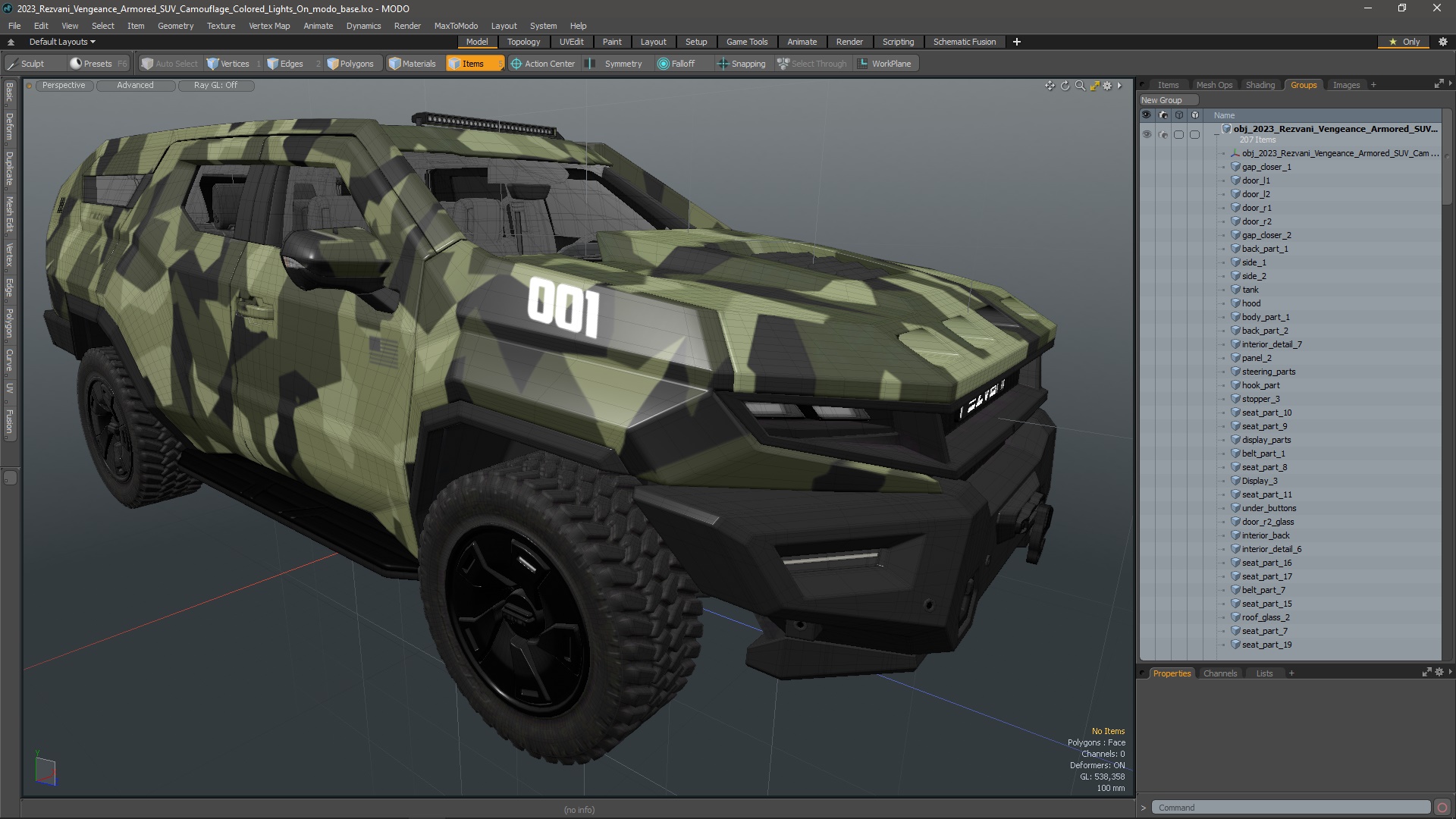Toggle visibility eye of the obj group

click(x=1146, y=134)
